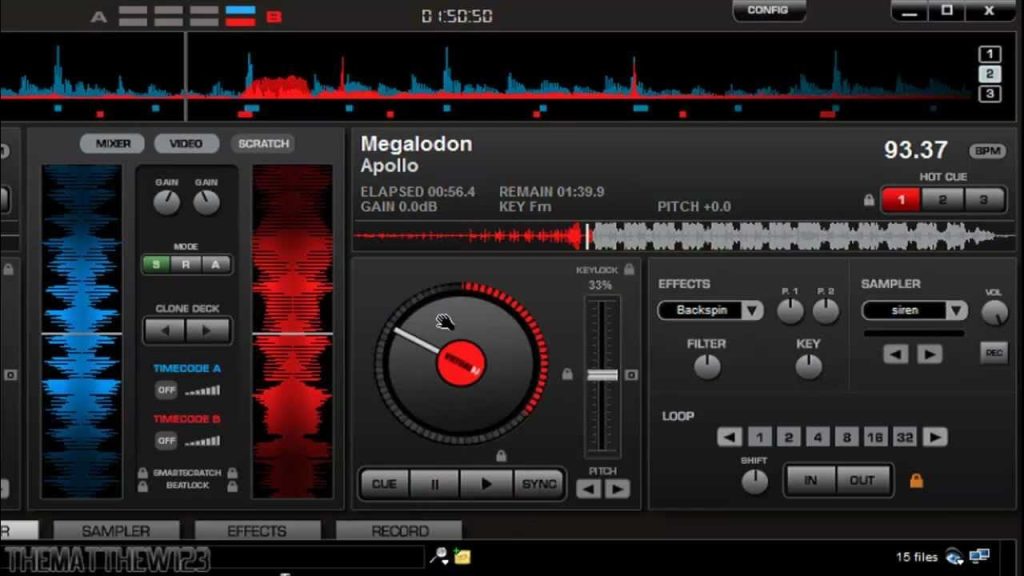Switch to the SAMPLER bottom tab

[x=116, y=531]
